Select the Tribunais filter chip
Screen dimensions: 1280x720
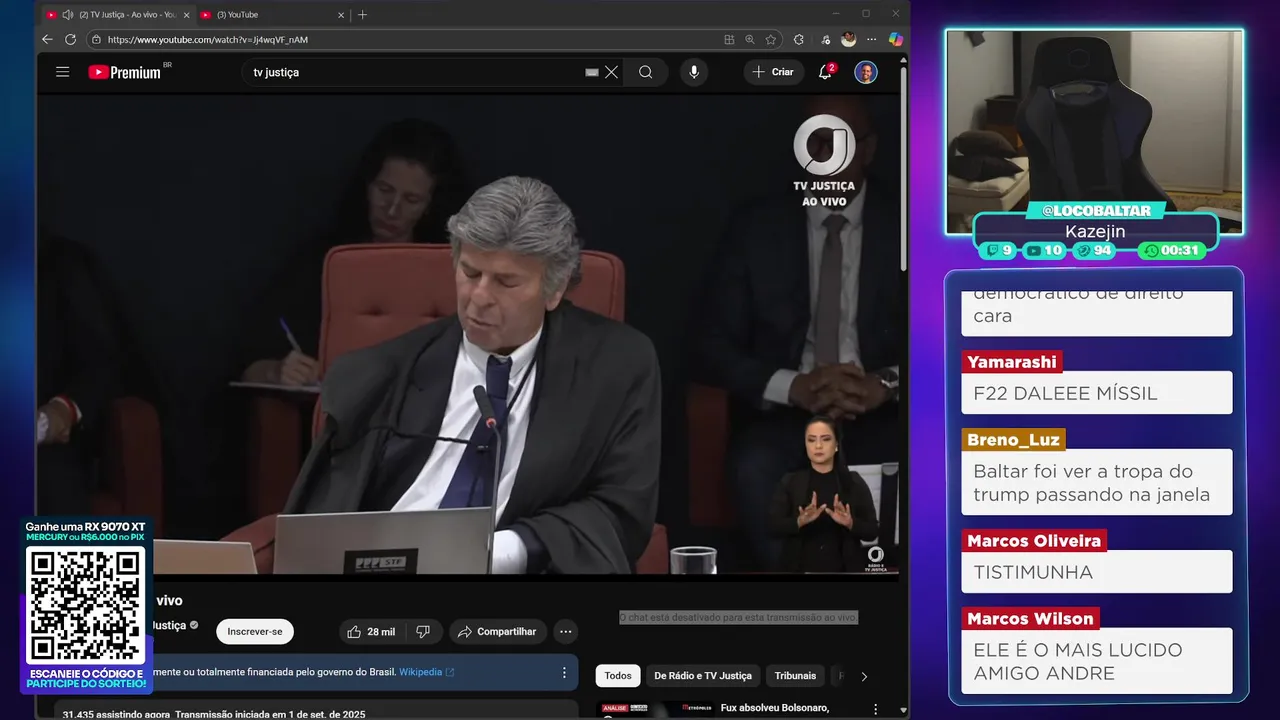tap(795, 676)
